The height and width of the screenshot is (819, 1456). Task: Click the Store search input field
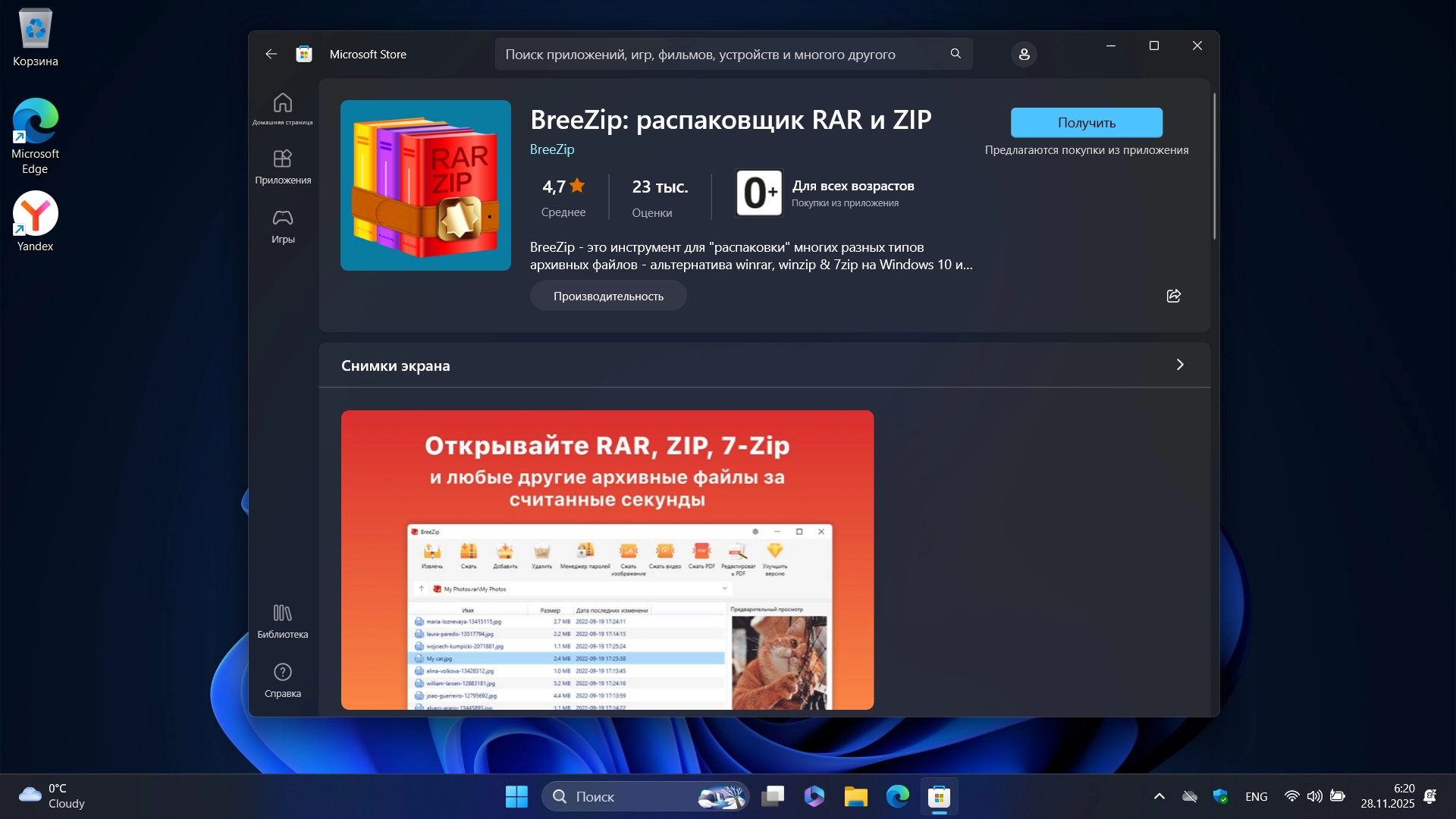(713, 54)
